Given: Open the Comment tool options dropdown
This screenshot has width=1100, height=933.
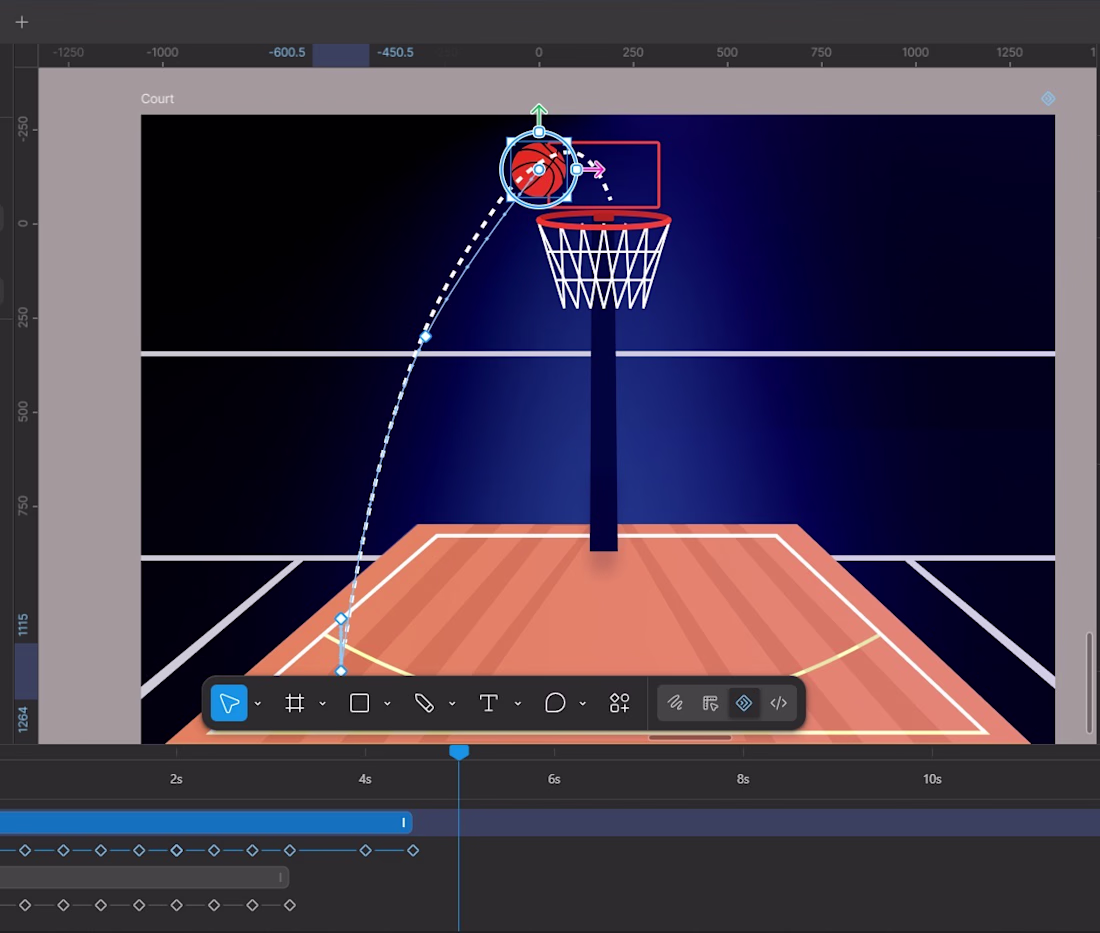Looking at the screenshot, I should click(582, 704).
